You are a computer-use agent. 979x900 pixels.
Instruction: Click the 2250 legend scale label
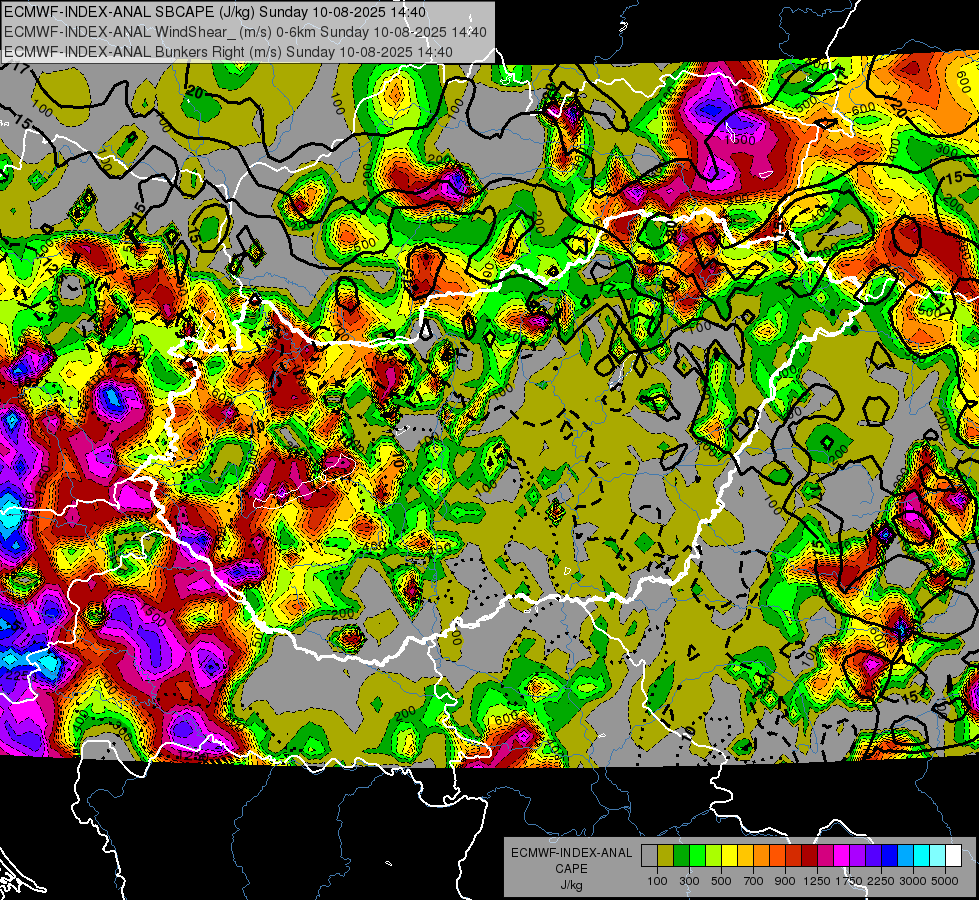pyautogui.click(x=881, y=881)
